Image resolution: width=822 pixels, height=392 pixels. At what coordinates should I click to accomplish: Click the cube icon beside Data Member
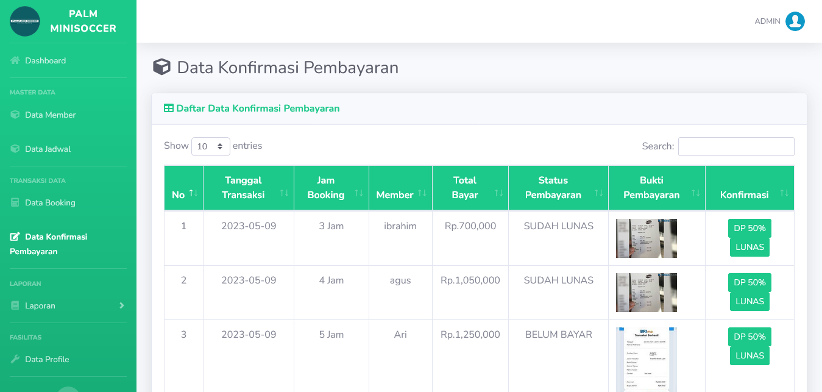15,115
